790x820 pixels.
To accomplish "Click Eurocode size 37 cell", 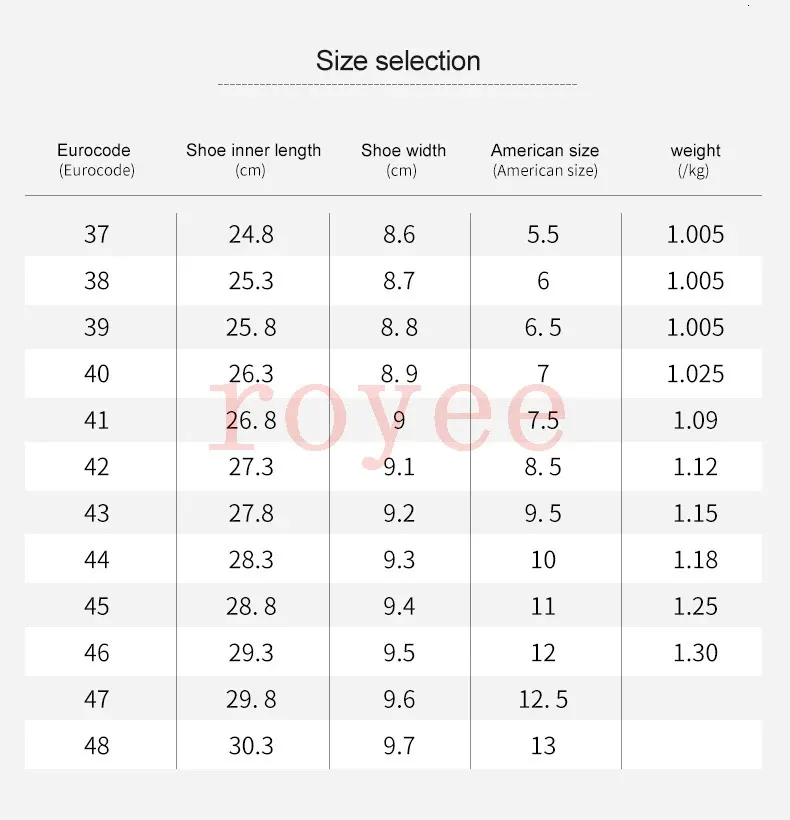I will 97,235.
